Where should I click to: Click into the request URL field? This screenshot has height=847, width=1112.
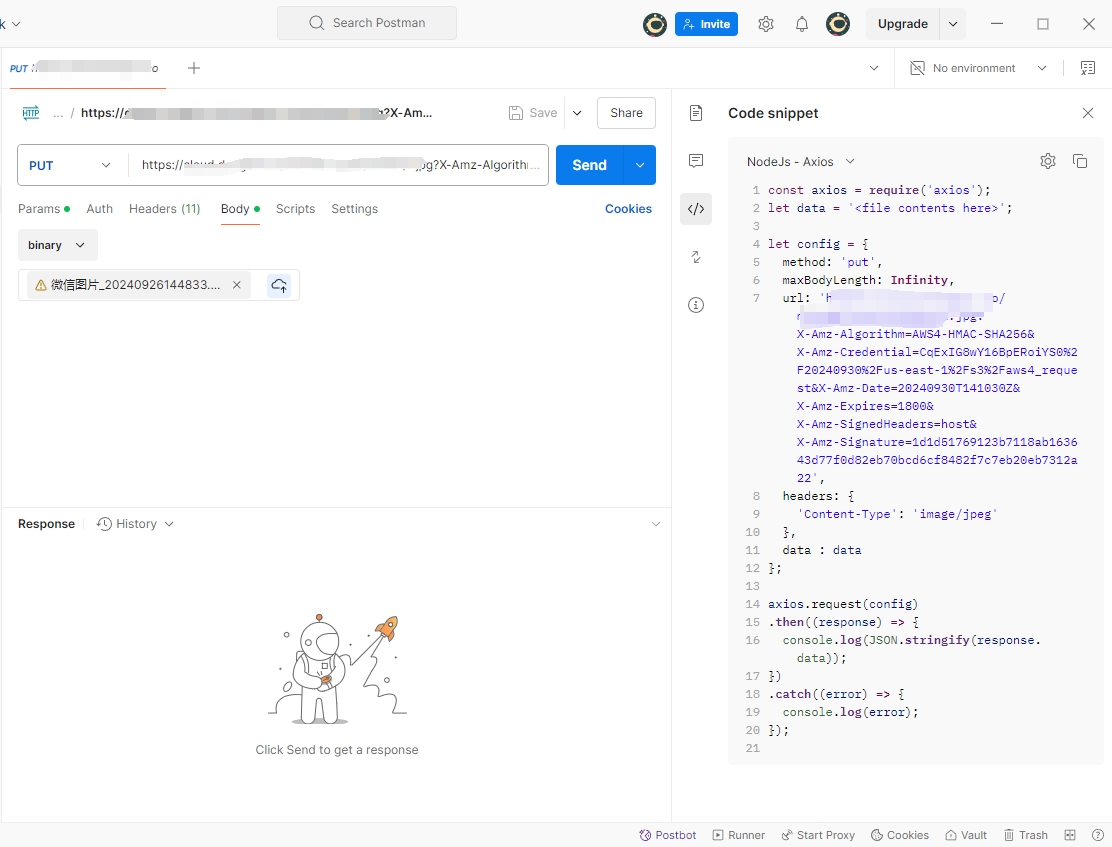pos(338,165)
